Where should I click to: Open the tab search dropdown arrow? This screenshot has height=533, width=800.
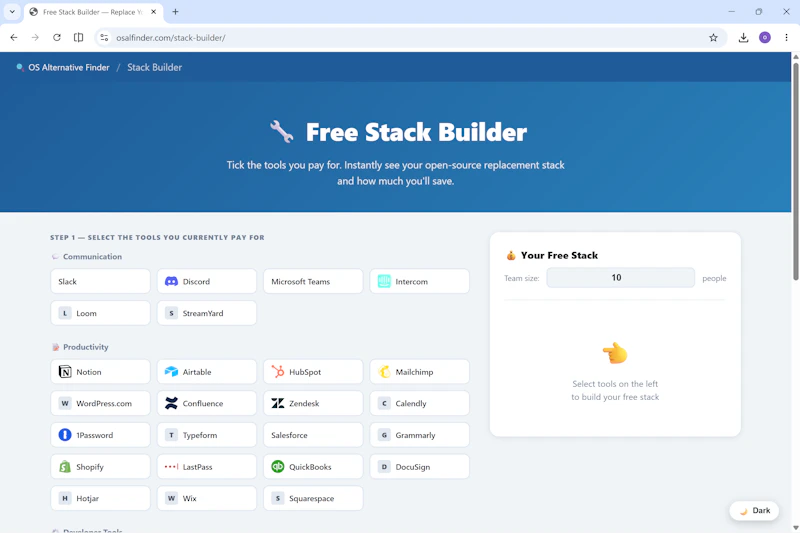(x=12, y=12)
